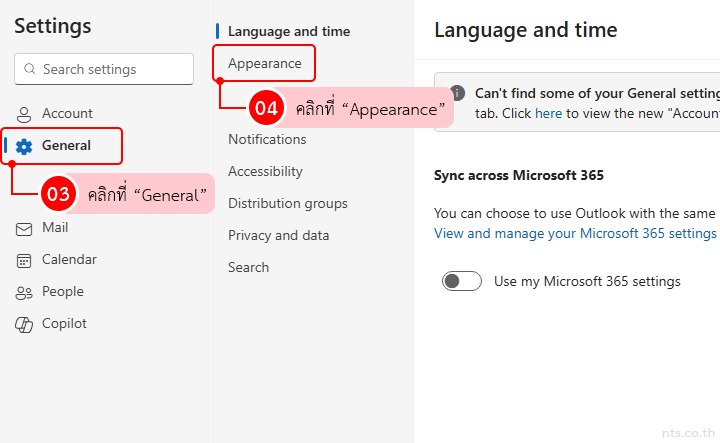Click the People icon in sidebar
720x443 pixels.
pyautogui.click(x=24, y=293)
